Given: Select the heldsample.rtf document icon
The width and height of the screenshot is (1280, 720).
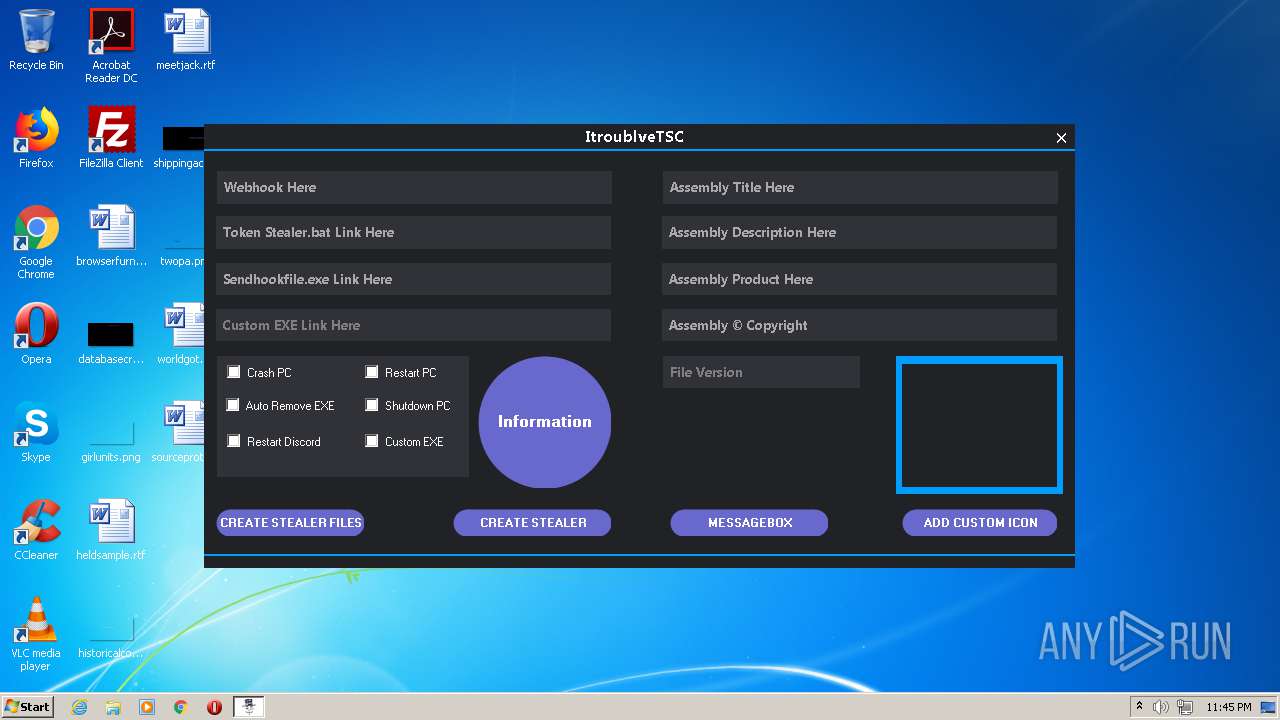Looking at the screenshot, I should click(x=111, y=530).
